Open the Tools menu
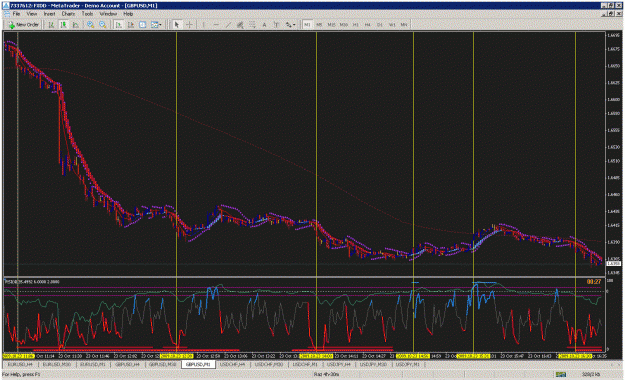The height and width of the screenshot is (380, 625). 87,14
